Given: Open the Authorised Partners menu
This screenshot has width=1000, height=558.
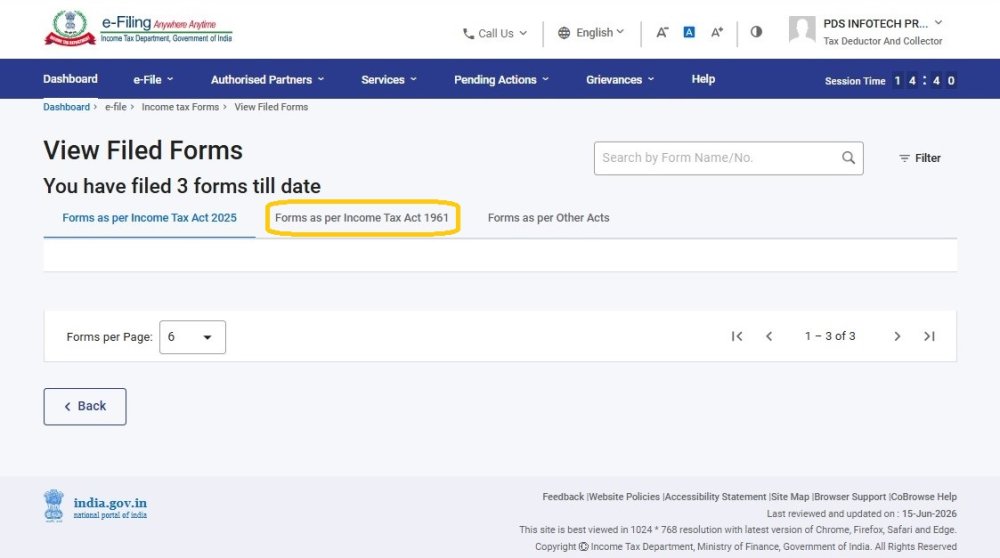Looking at the screenshot, I should pyautogui.click(x=267, y=80).
